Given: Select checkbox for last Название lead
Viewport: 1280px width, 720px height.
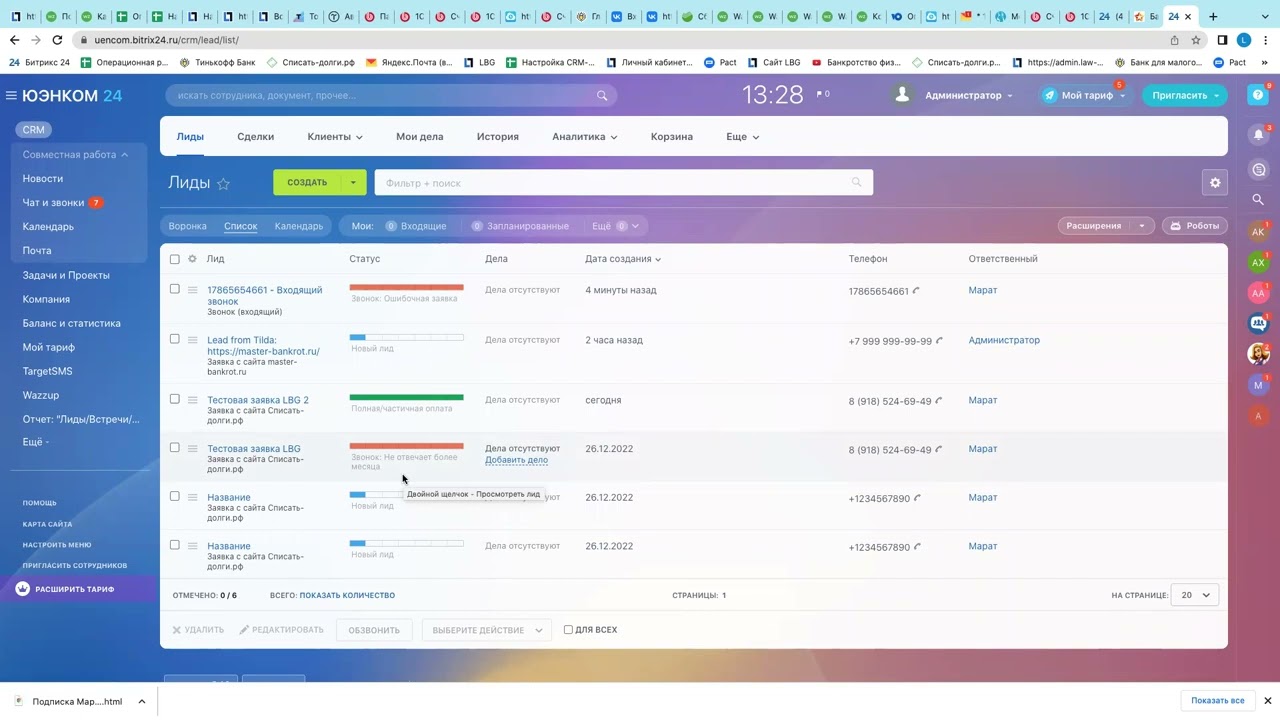Looking at the screenshot, I should point(174,546).
